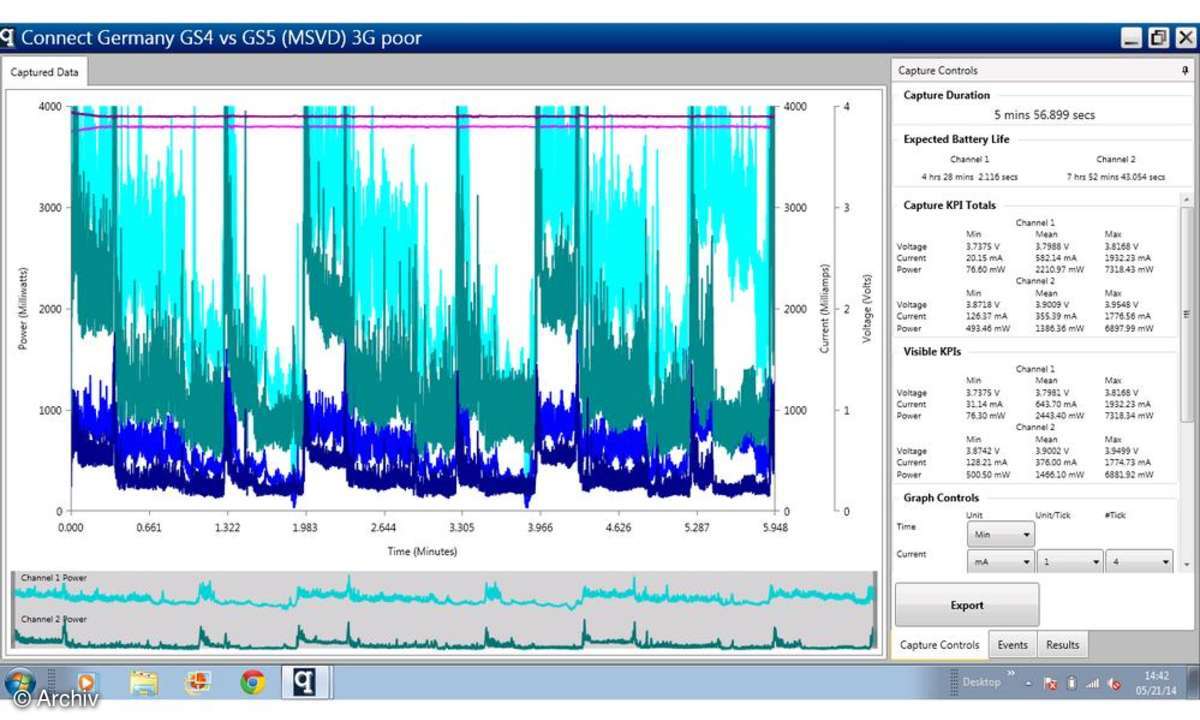Screen dimensions: 1200x720
Task: Select the Captured Data tab
Action: 44,72
